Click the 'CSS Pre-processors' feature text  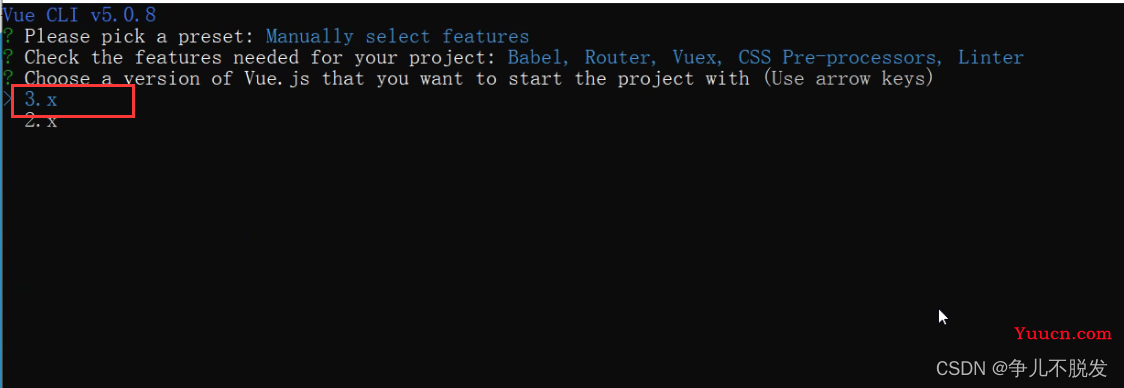pos(842,57)
